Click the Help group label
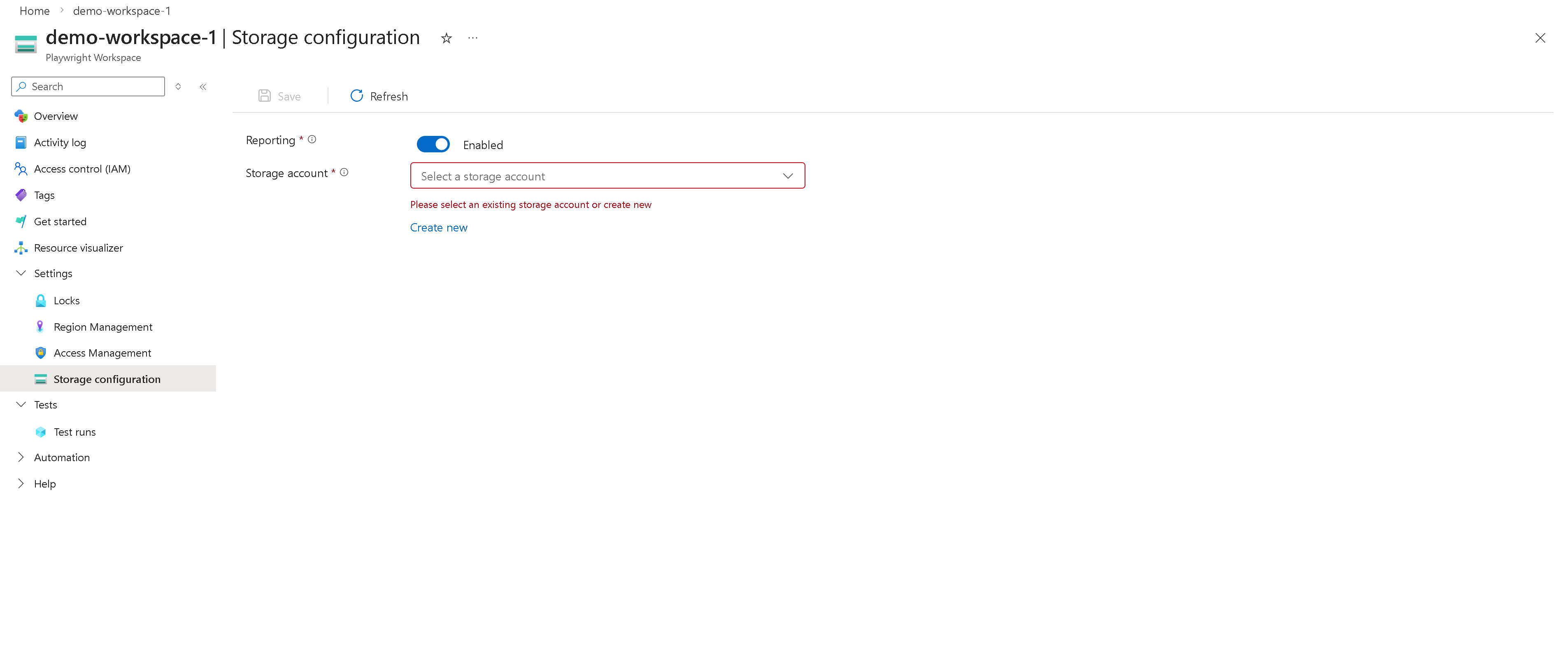 point(45,483)
